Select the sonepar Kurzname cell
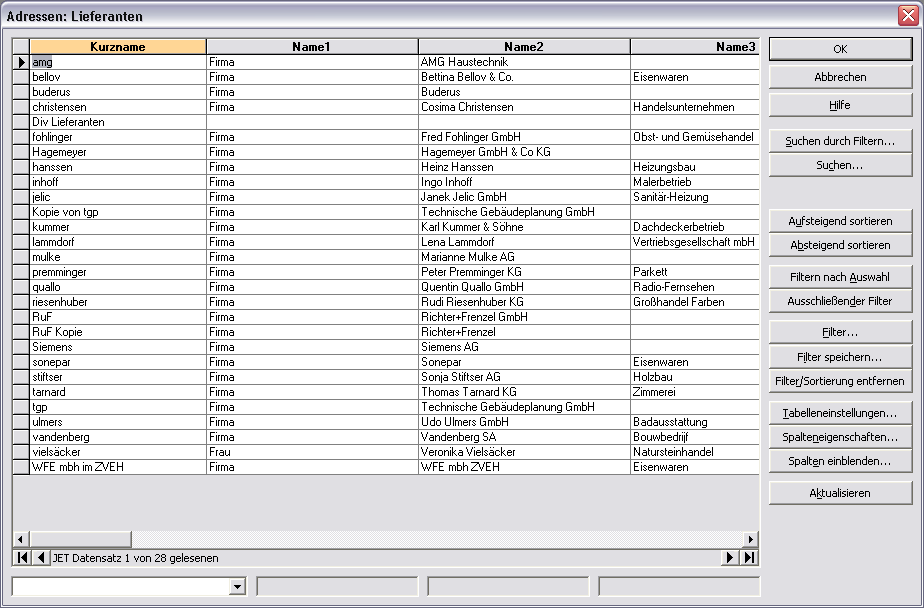The width and height of the screenshot is (924, 608). [x=118, y=362]
